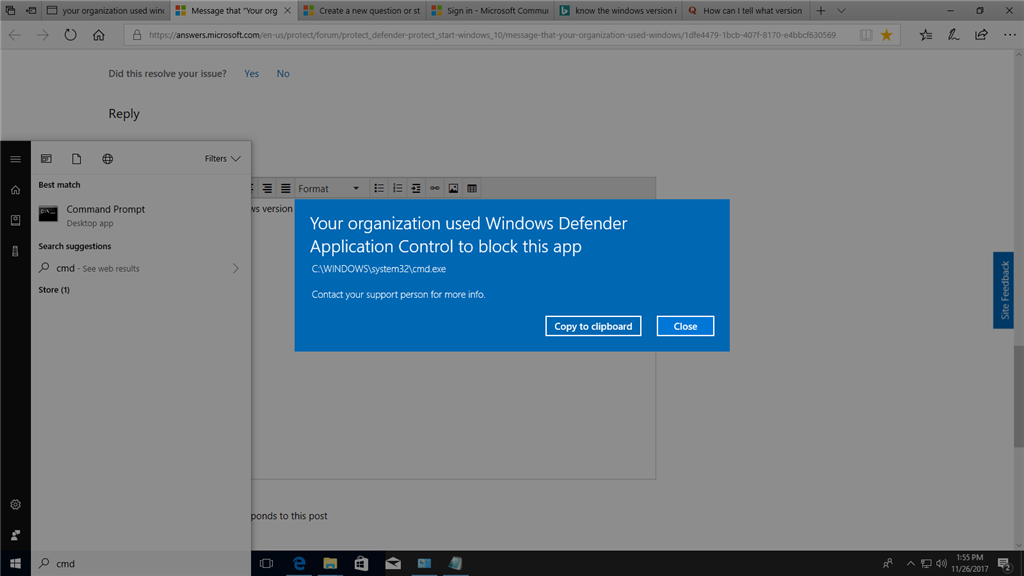Open the Filters dropdown in search panel
The width and height of the screenshot is (1024, 576).
coord(222,159)
